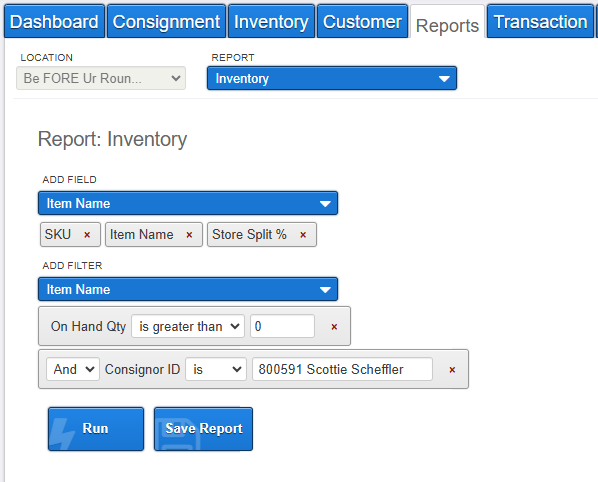Change the Consignor ID 'is' operator
The width and height of the screenshot is (598, 482).
[216, 369]
